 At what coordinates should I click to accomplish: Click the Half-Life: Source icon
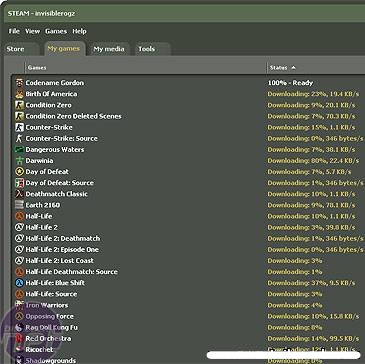(20, 294)
